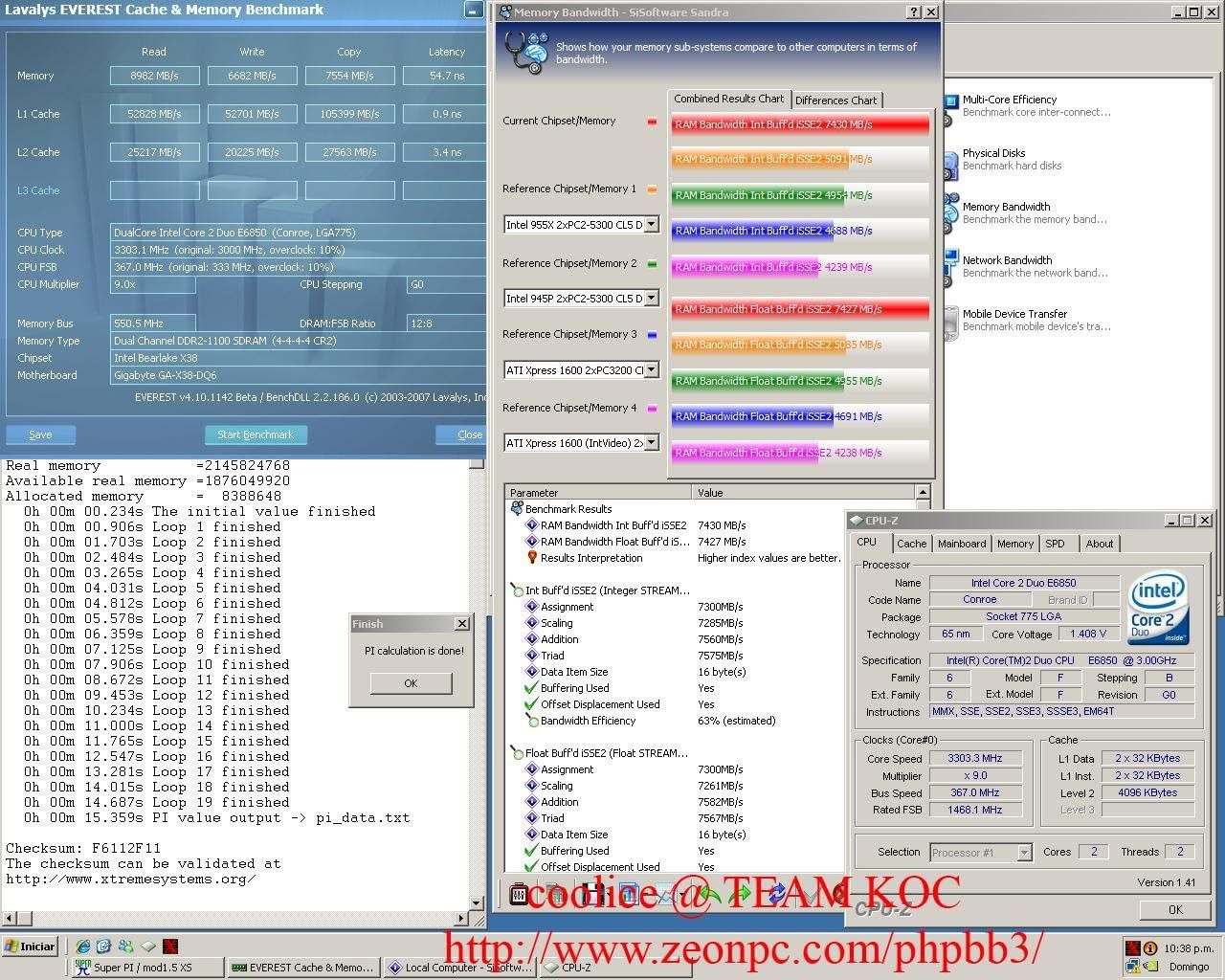Switch to Super PI / mod1.5 XS taskbar button
Screen dimensions: 1225x980
(147, 968)
